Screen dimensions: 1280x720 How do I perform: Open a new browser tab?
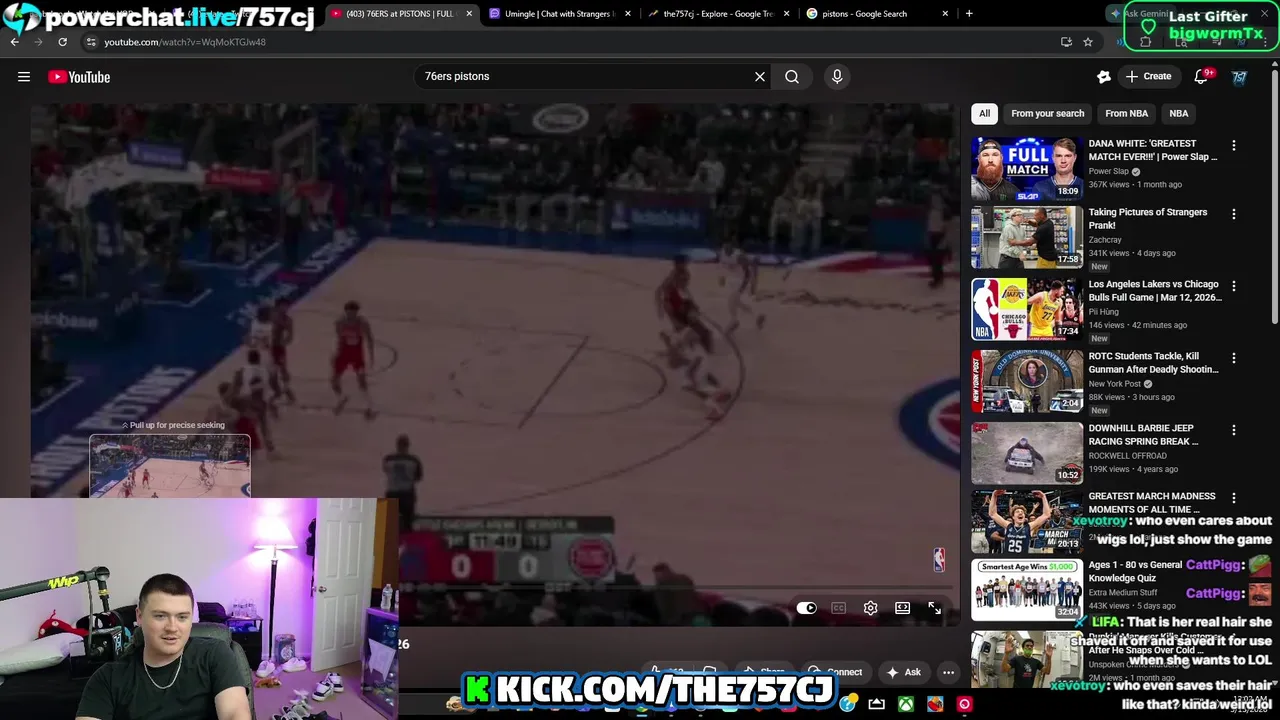click(x=969, y=14)
